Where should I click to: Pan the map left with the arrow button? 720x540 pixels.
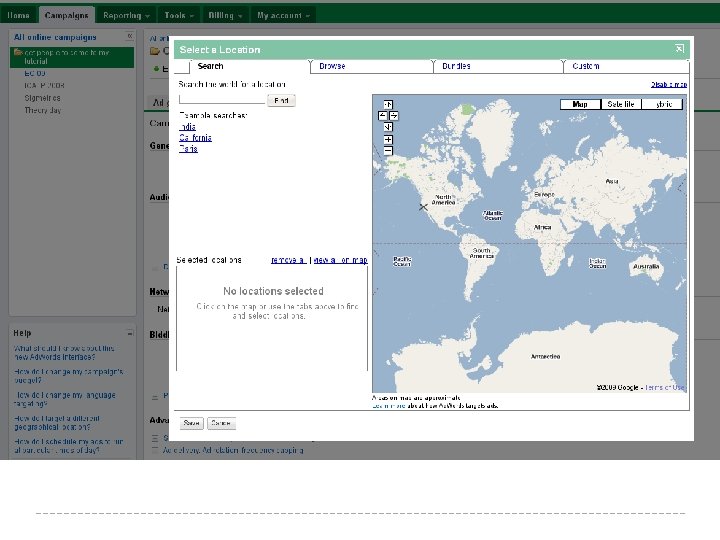click(x=382, y=116)
